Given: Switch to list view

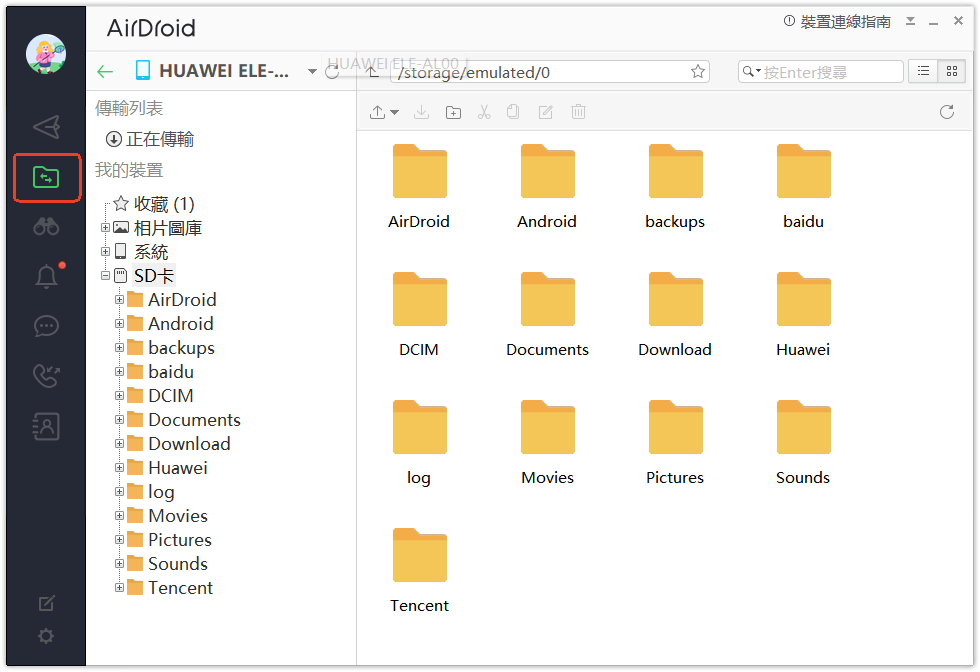Looking at the screenshot, I should pos(923,71).
